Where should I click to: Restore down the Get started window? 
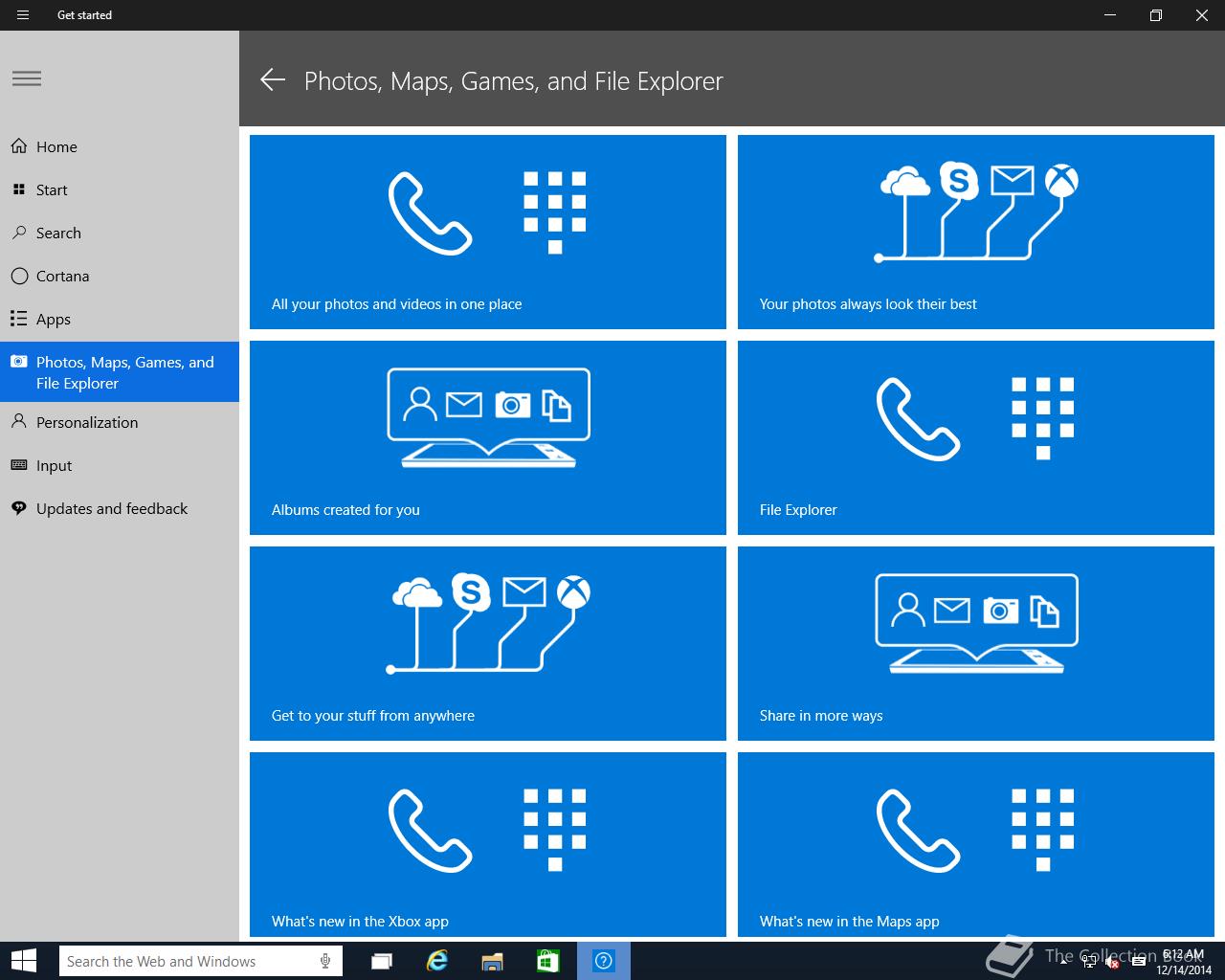coord(1156,15)
